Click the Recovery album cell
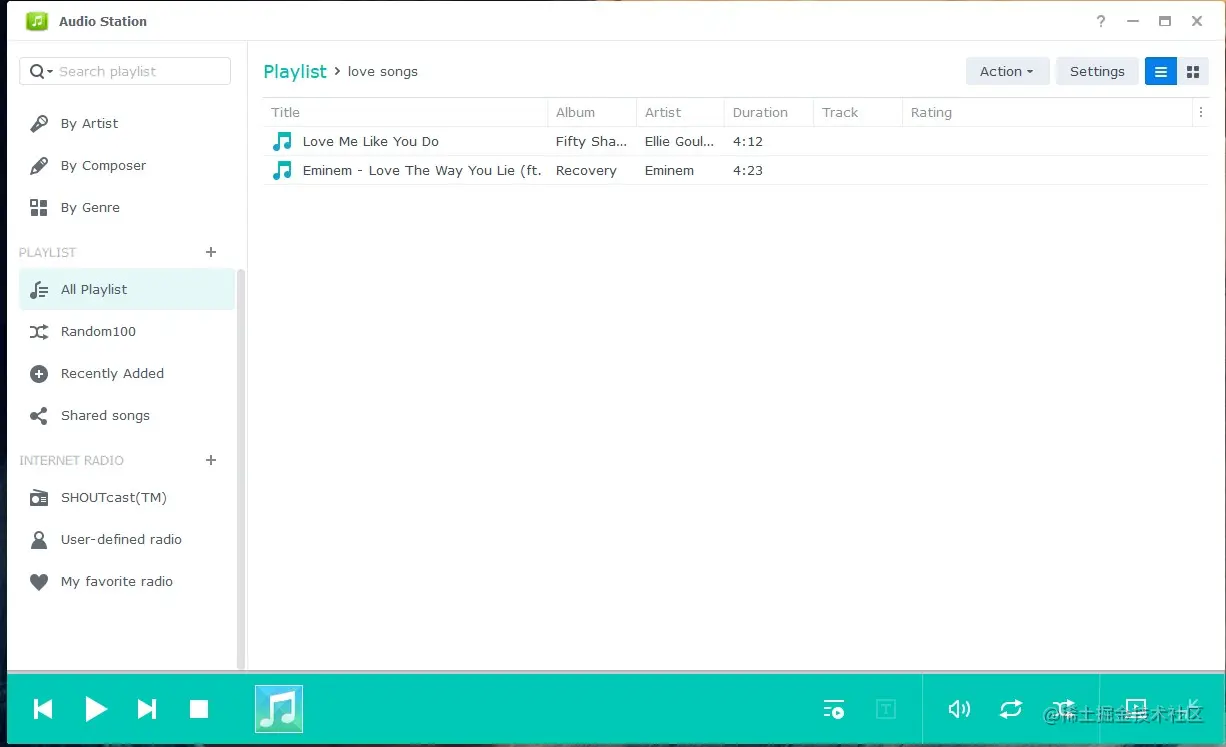Screen dimensions: 1226x747 [x=586, y=170]
